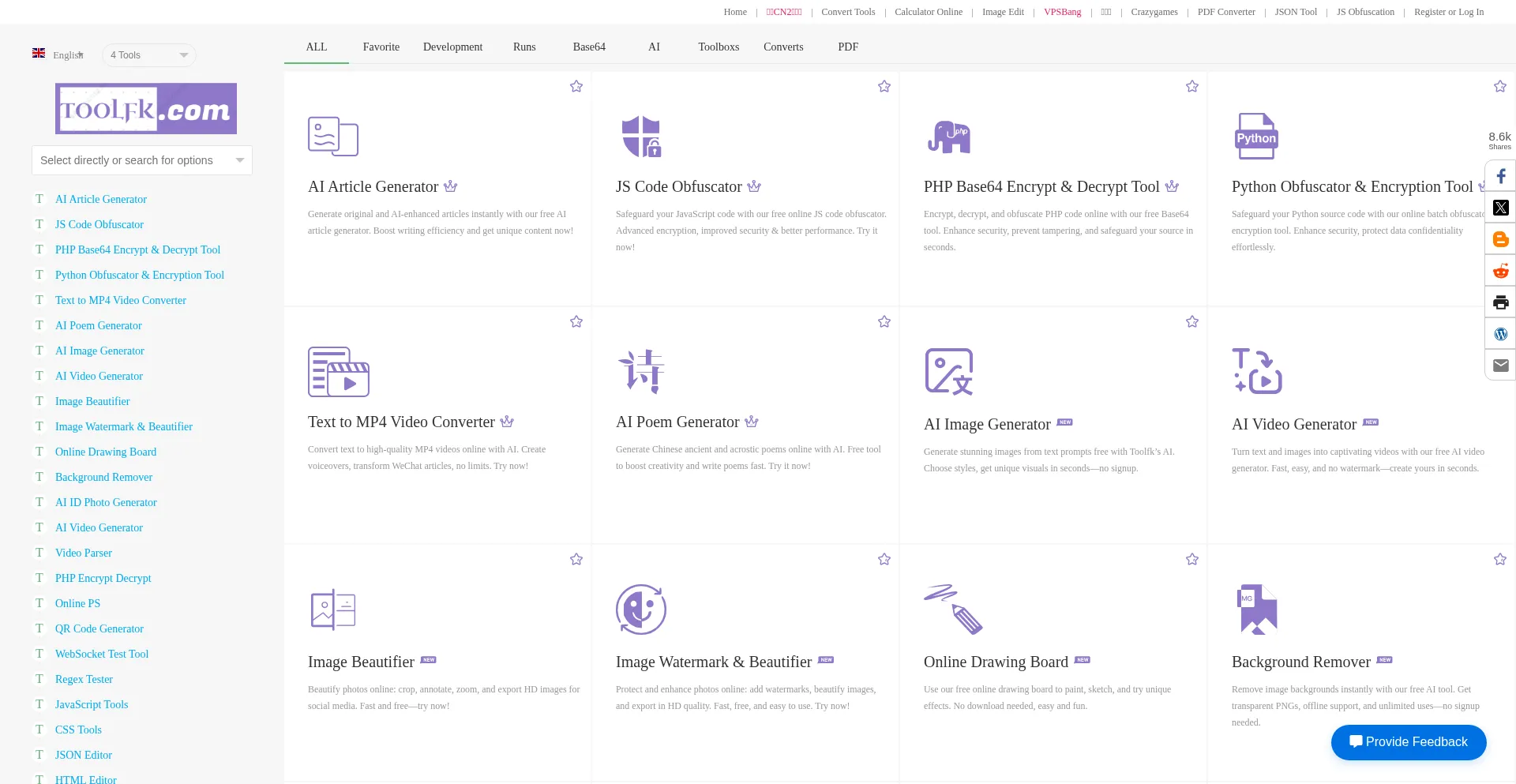
Task: Switch to the Development tab
Action: [452, 47]
